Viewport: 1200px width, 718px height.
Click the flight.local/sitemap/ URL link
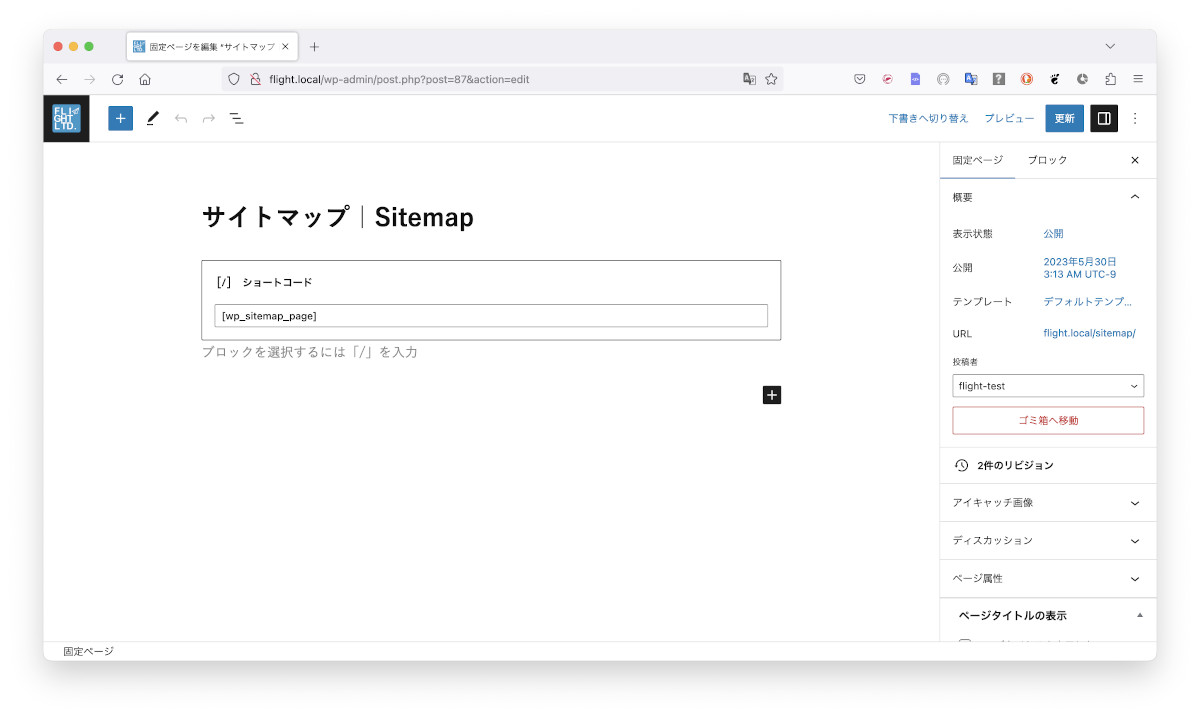(1089, 334)
